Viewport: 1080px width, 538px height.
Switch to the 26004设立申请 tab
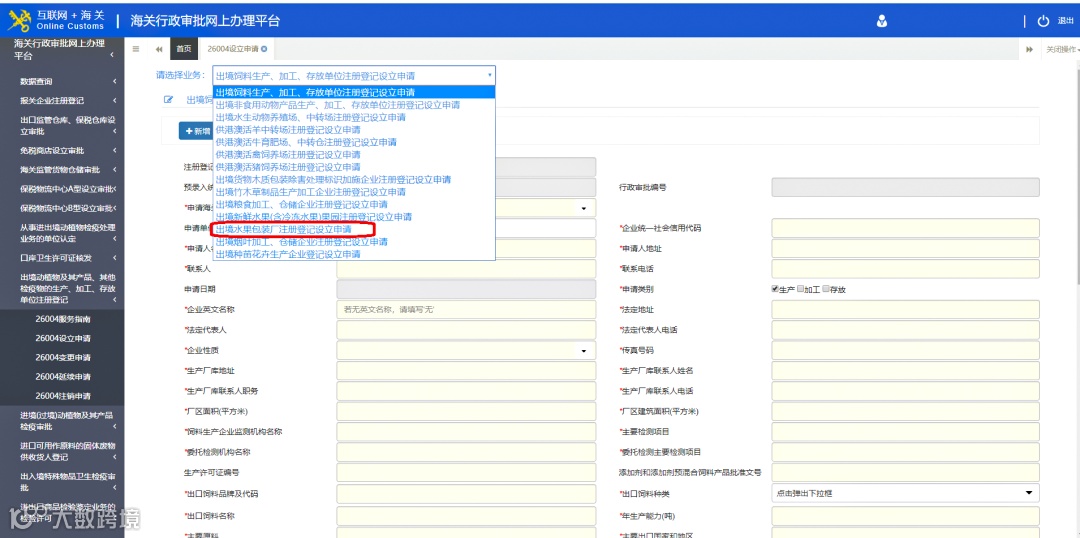point(236,49)
